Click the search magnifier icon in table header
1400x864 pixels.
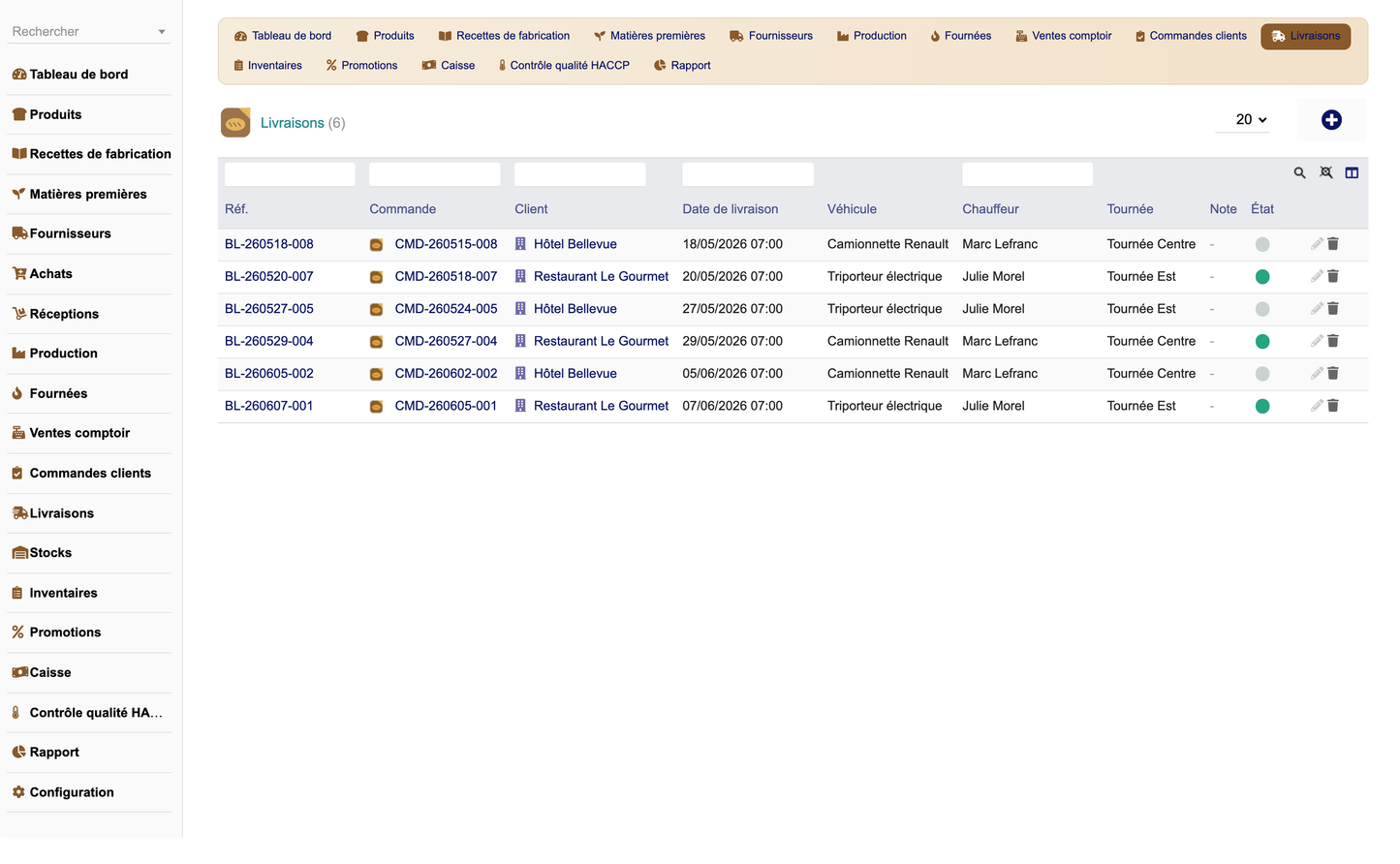[x=1299, y=172]
